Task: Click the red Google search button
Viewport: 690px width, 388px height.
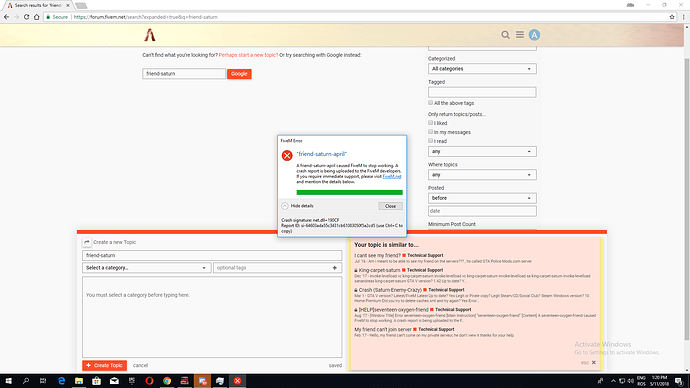Action: click(239, 74)
